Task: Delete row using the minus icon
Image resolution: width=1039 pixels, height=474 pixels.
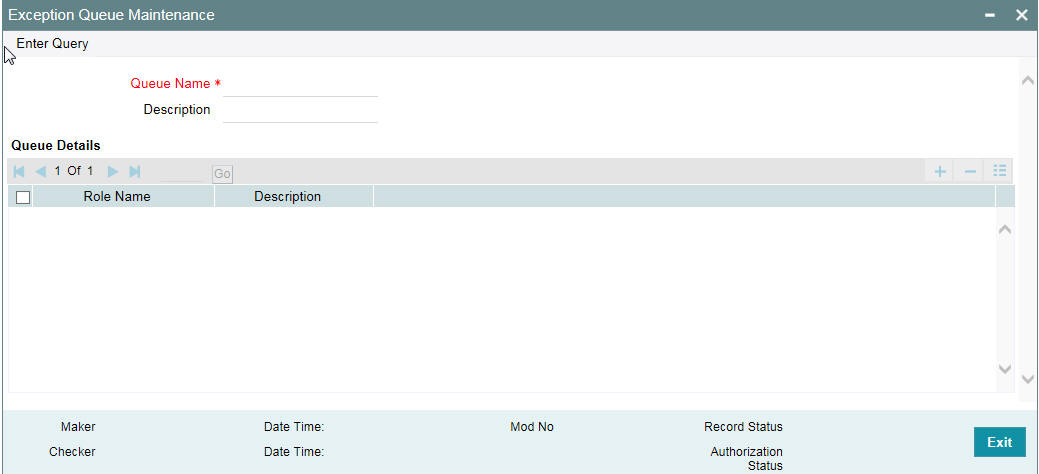Action: (x=970, y=172)
